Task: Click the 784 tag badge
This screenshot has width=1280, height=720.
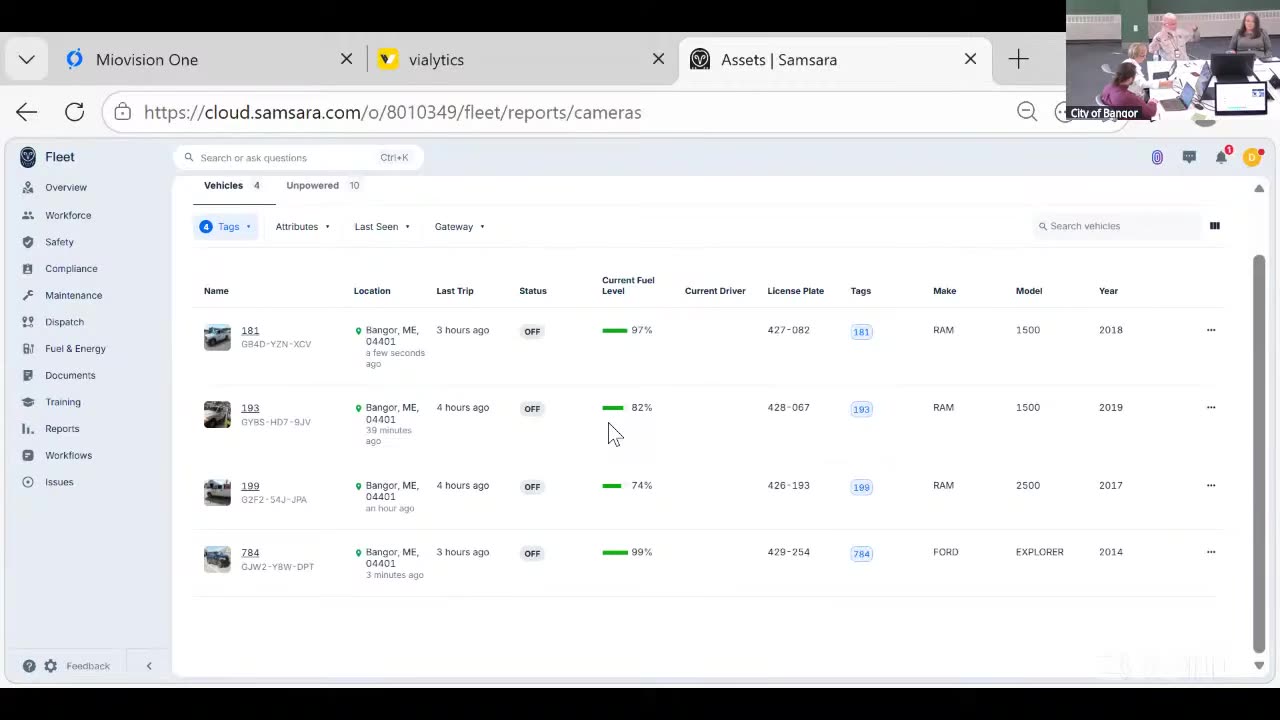Action: click(x=861, y=553)
